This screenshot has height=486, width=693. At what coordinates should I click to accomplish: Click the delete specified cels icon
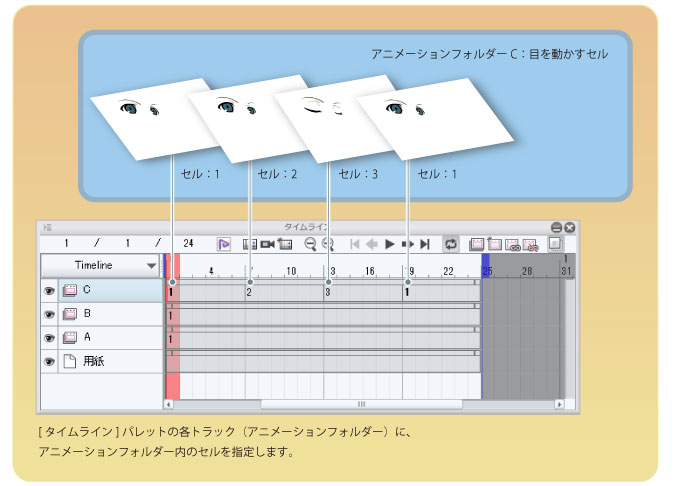pos(530,245)
